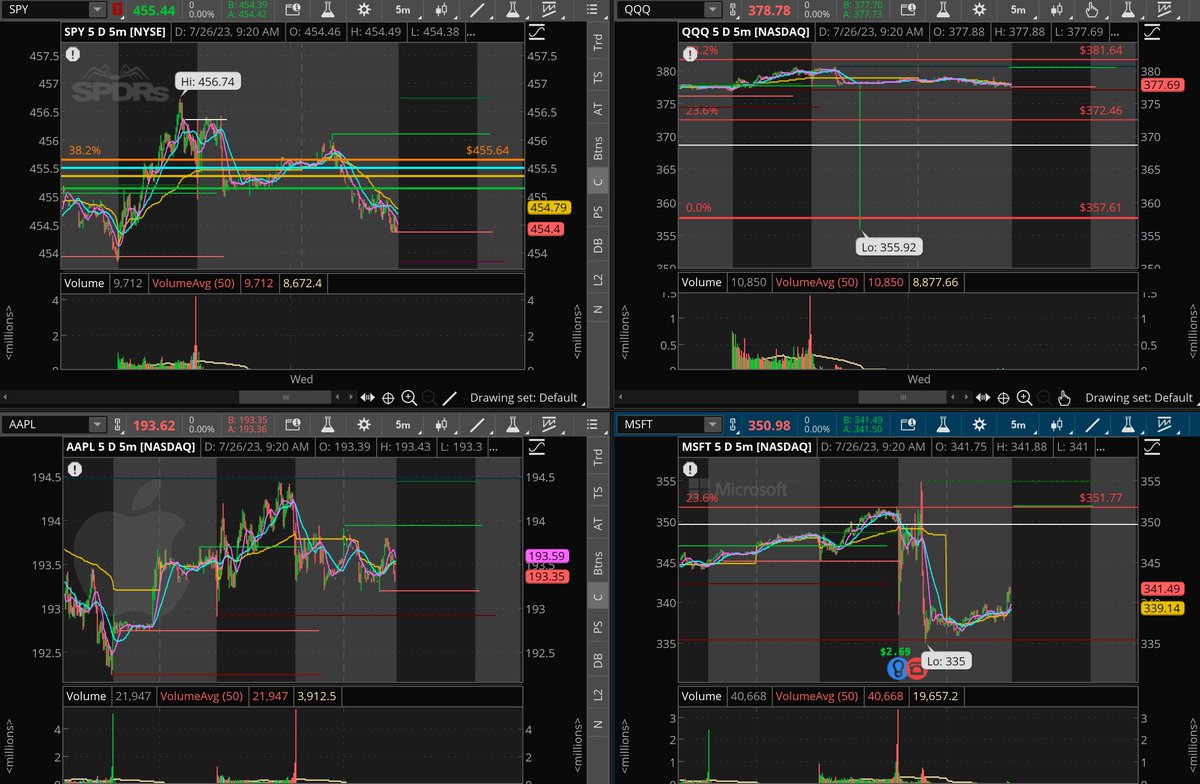
Task: Click blue buy bubble on MSFT chart
Action: pos(899,667)
